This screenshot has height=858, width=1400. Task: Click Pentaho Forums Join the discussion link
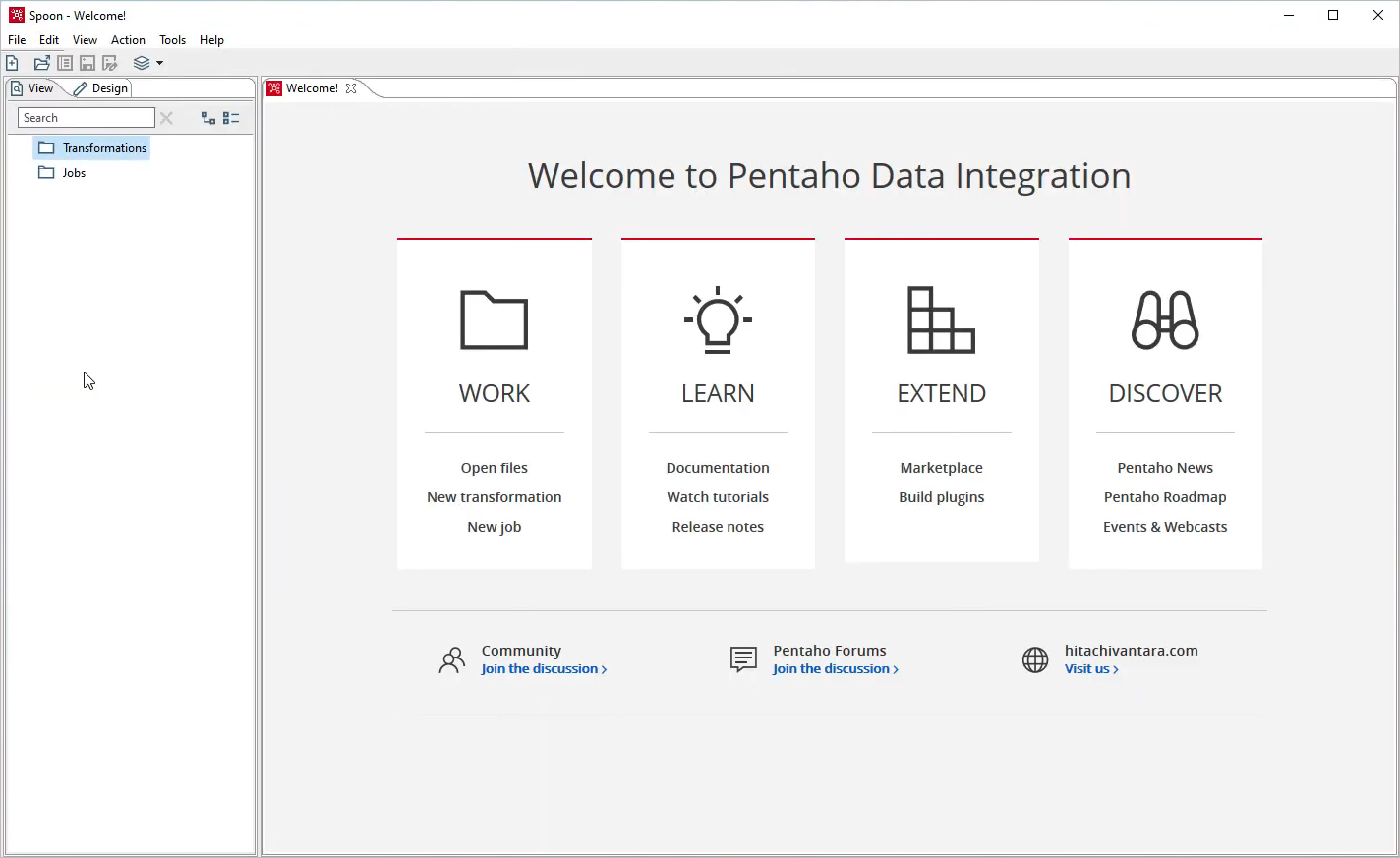(x=836, y=669)
